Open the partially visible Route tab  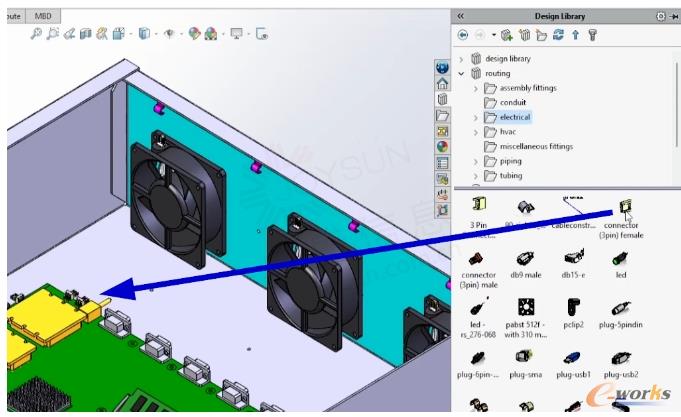point(14,16)
